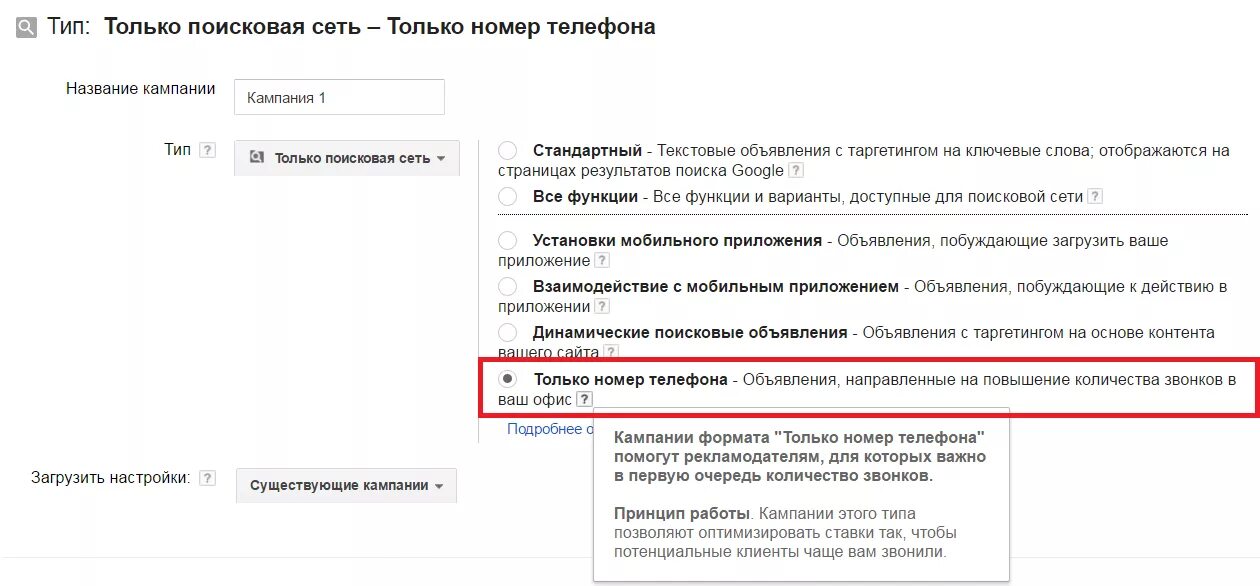Click the help icon next to Тип label
Viewport: 1260px width, 586px height.
[x=207, y=150]
